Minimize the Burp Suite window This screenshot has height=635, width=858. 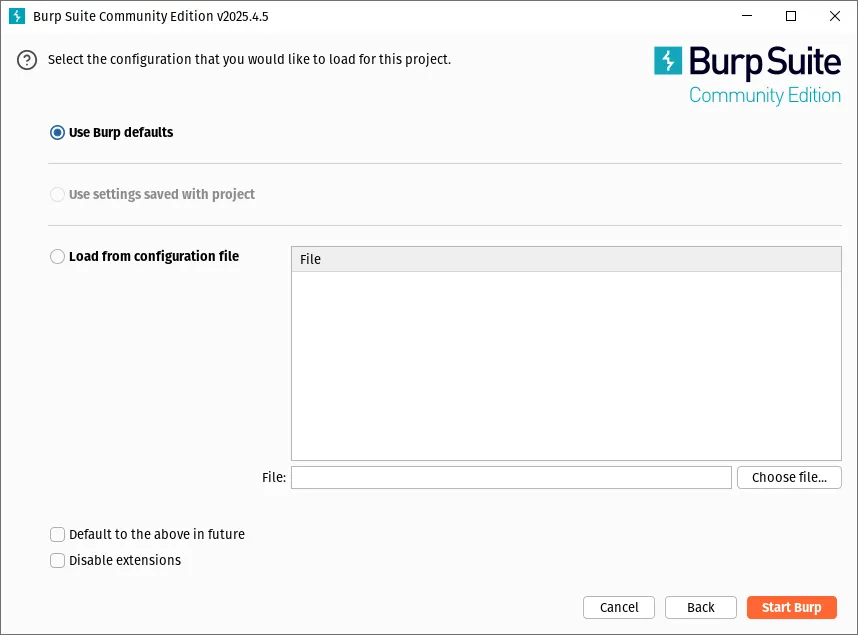click(x=747, y=16)
